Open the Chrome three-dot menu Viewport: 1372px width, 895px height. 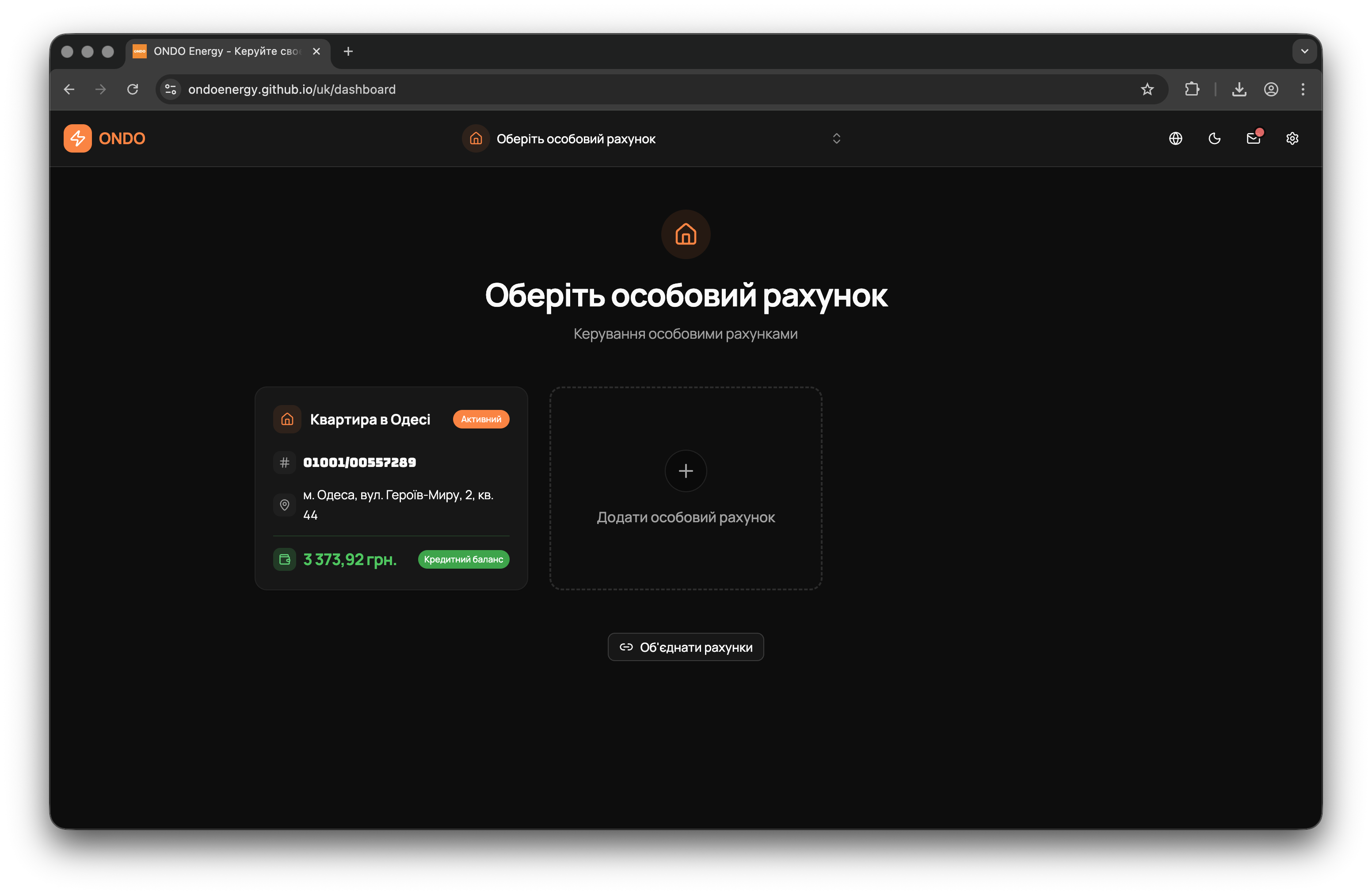1303,89
